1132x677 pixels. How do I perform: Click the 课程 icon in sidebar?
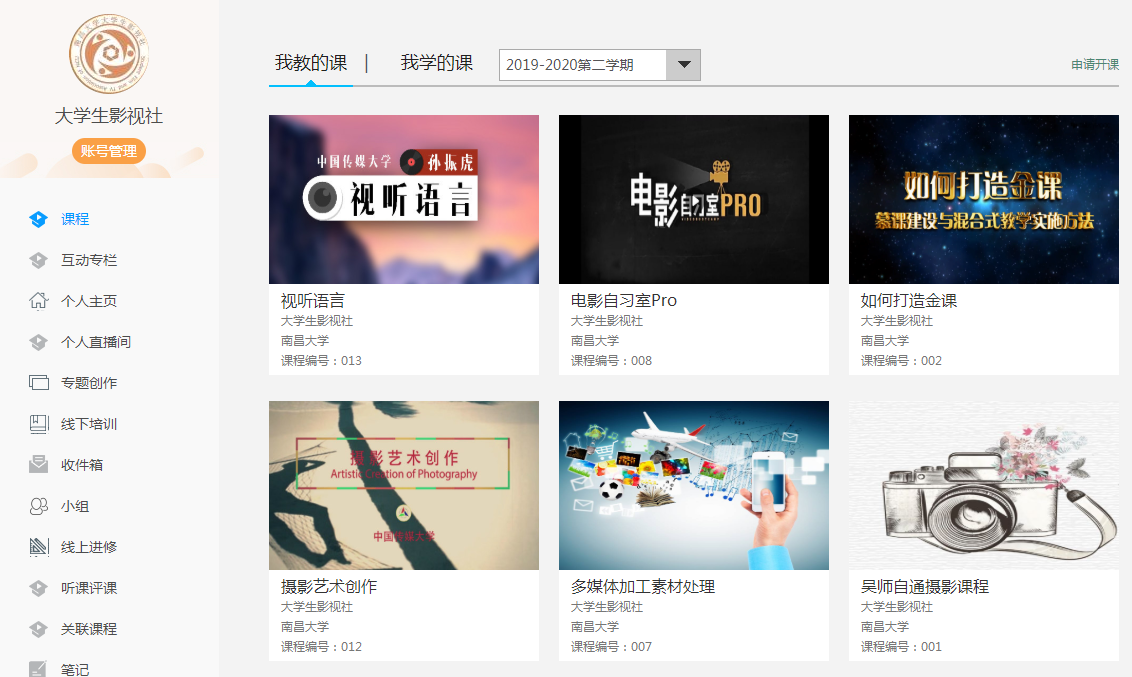(x=39, y=219)
